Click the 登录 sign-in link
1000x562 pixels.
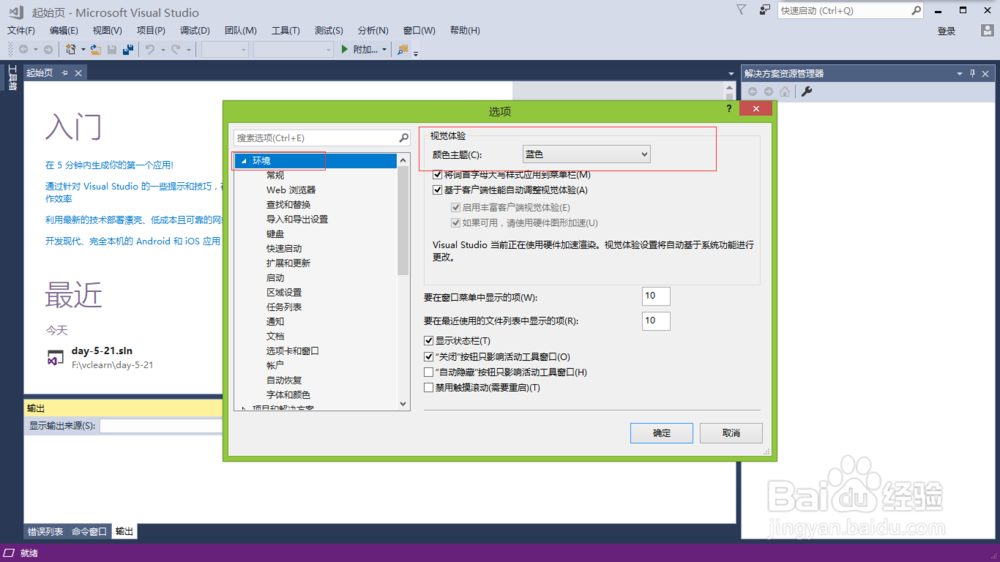coord(946,31)
